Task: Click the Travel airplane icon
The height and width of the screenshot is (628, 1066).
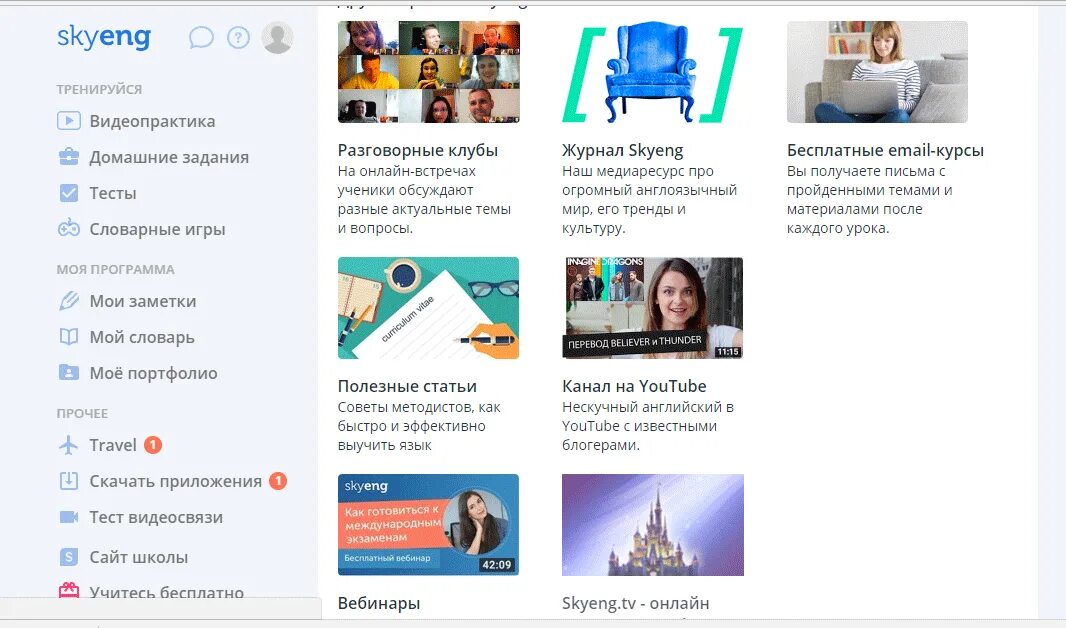Action: [69, 444]
